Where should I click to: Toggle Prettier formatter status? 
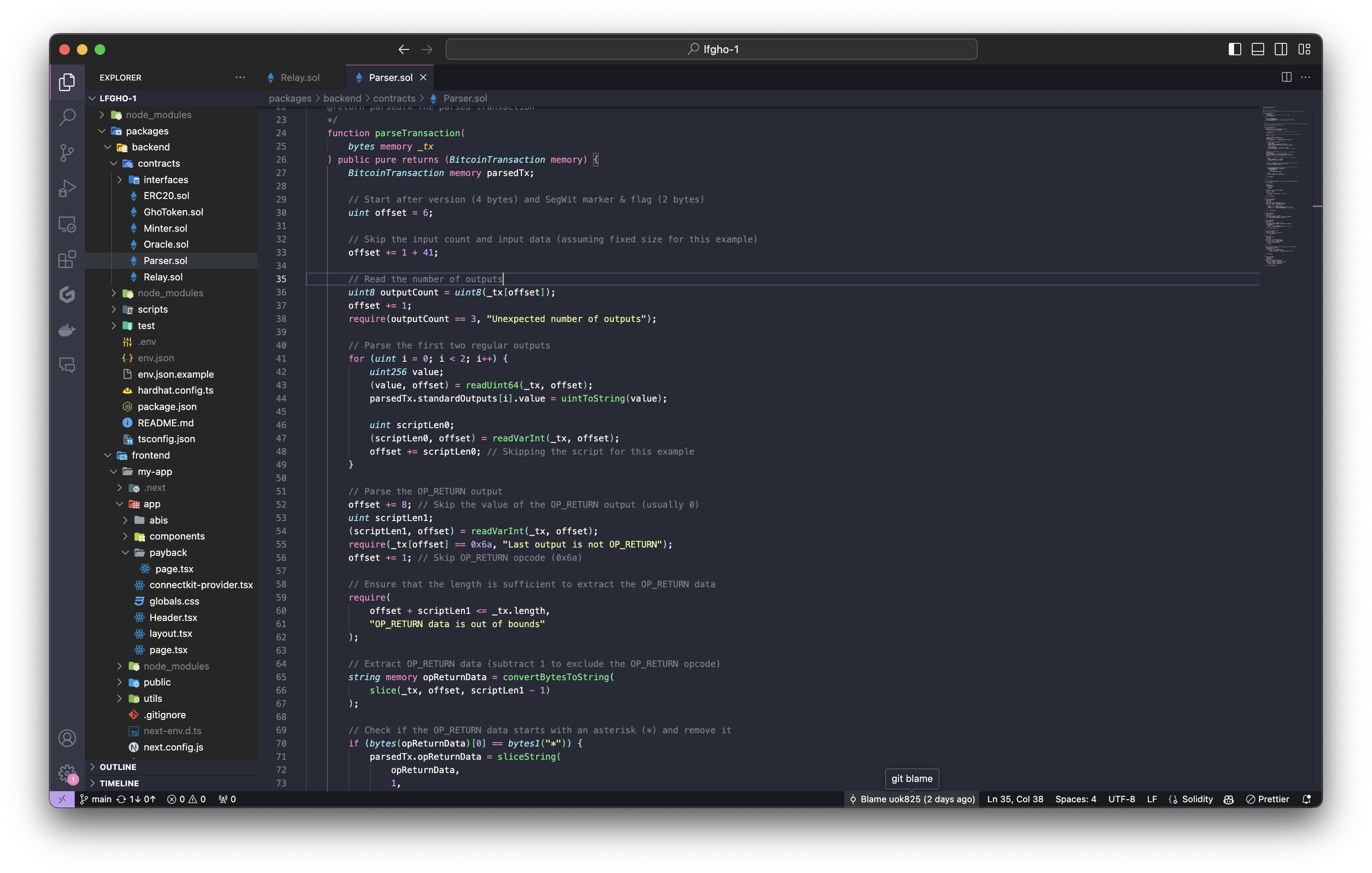1267,799
